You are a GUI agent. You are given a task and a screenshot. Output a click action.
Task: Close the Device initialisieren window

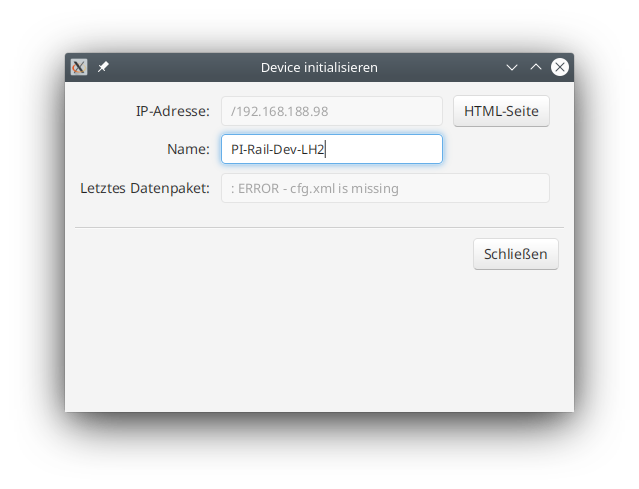click(560, 67)
